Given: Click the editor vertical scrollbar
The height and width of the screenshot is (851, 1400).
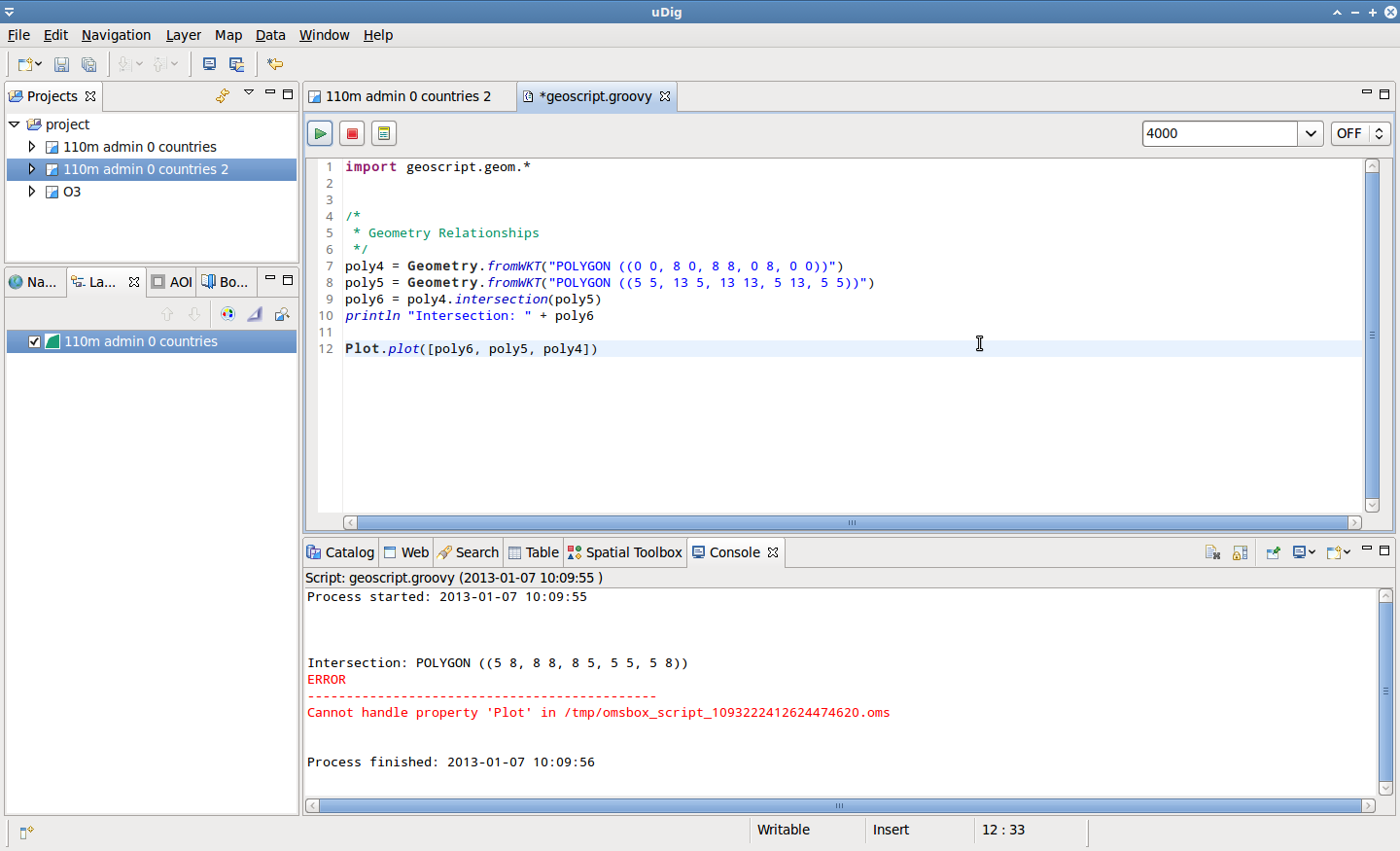Looking at the screenshot, I should (x=1372, y=335).
